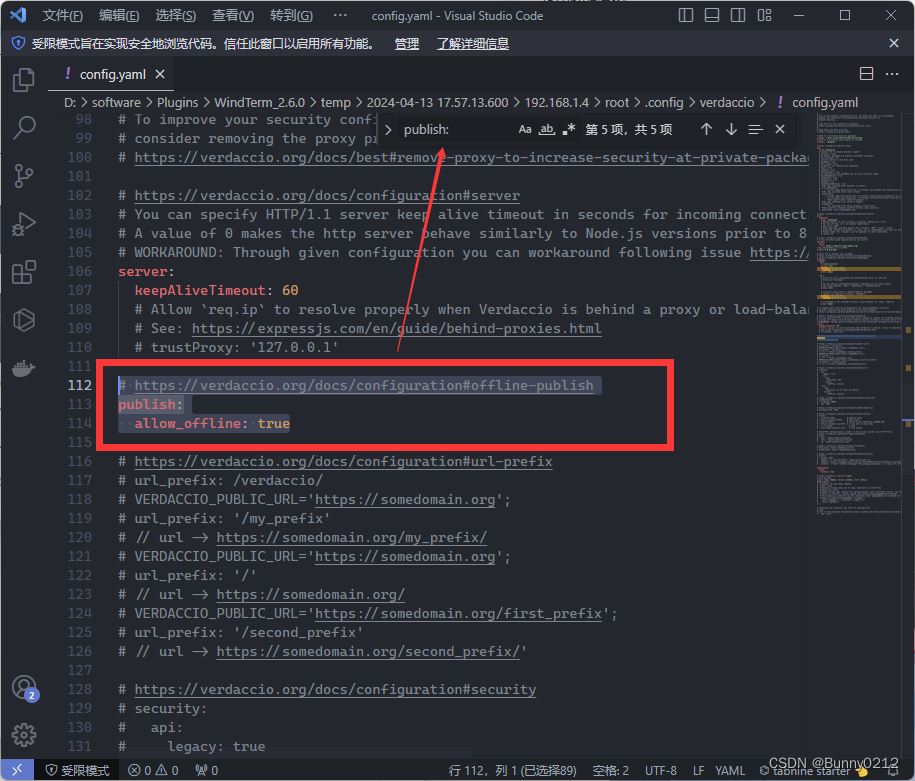
Task: Open Customize Layout icon
Action: (764, 15)
